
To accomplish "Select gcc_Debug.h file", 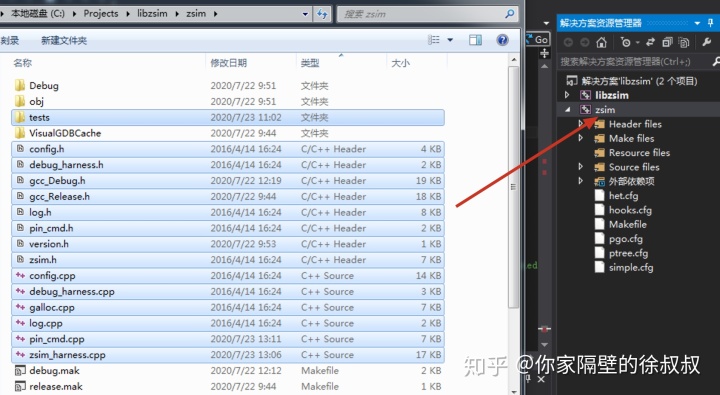I will point(228,181).
